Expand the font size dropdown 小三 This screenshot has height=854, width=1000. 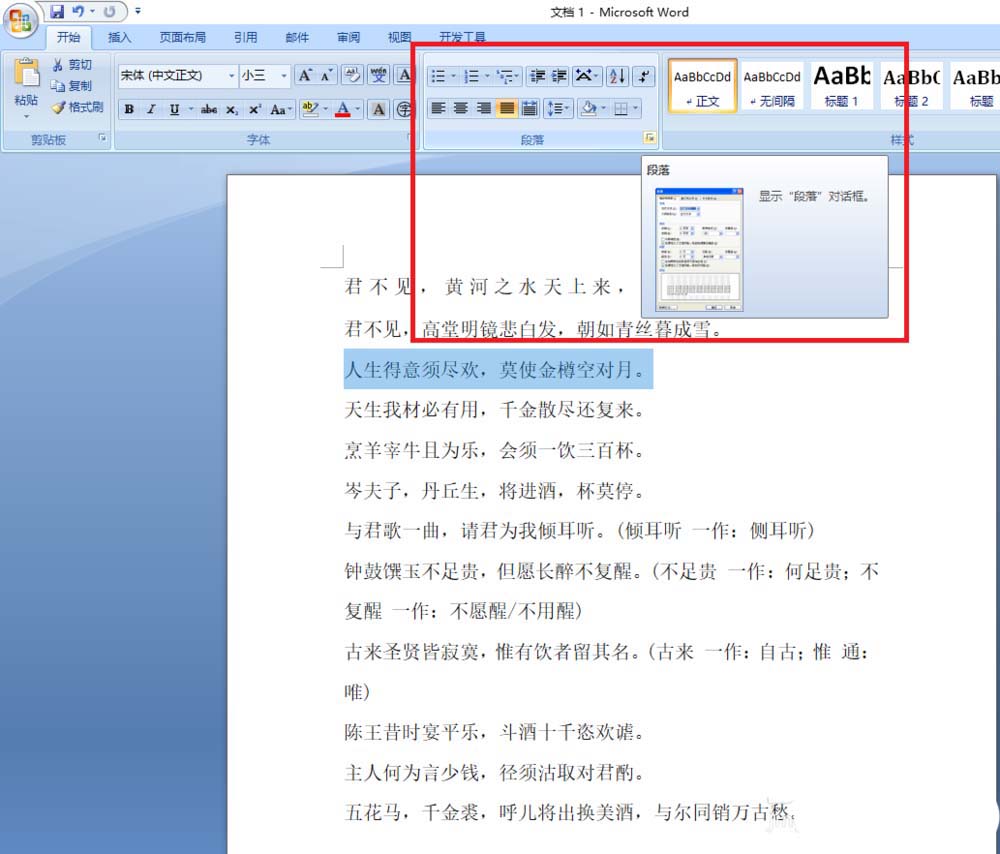tap(284, 76)
